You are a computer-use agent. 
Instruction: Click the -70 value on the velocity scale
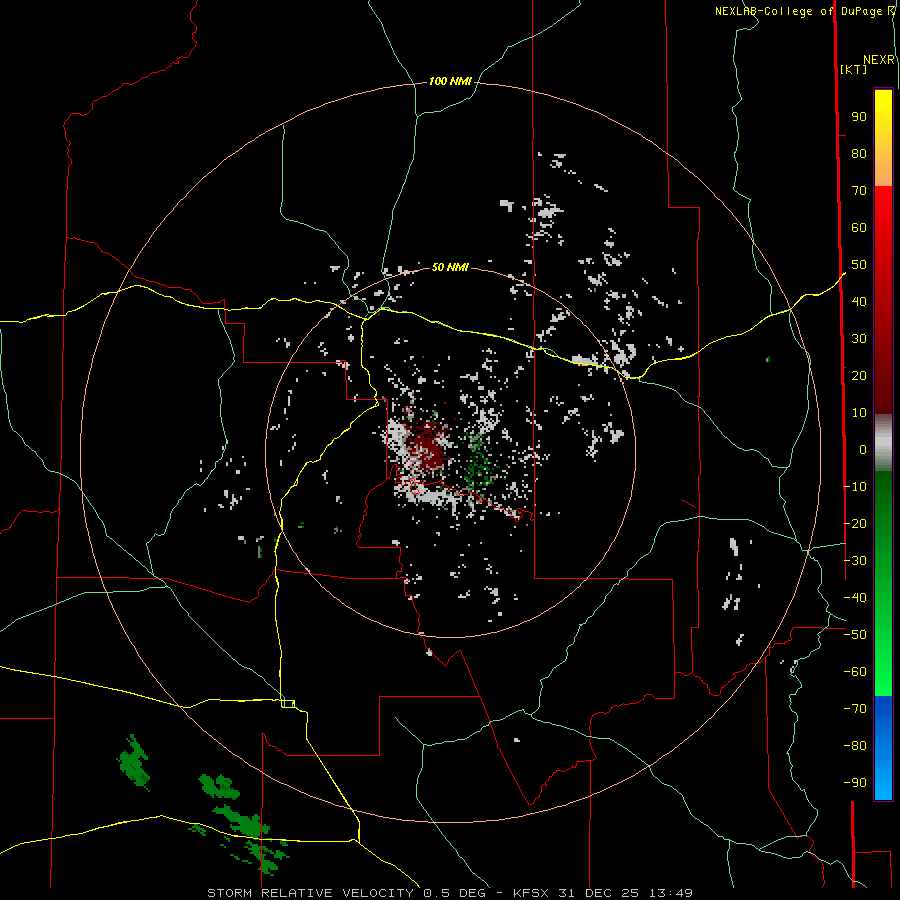(855, 709)
